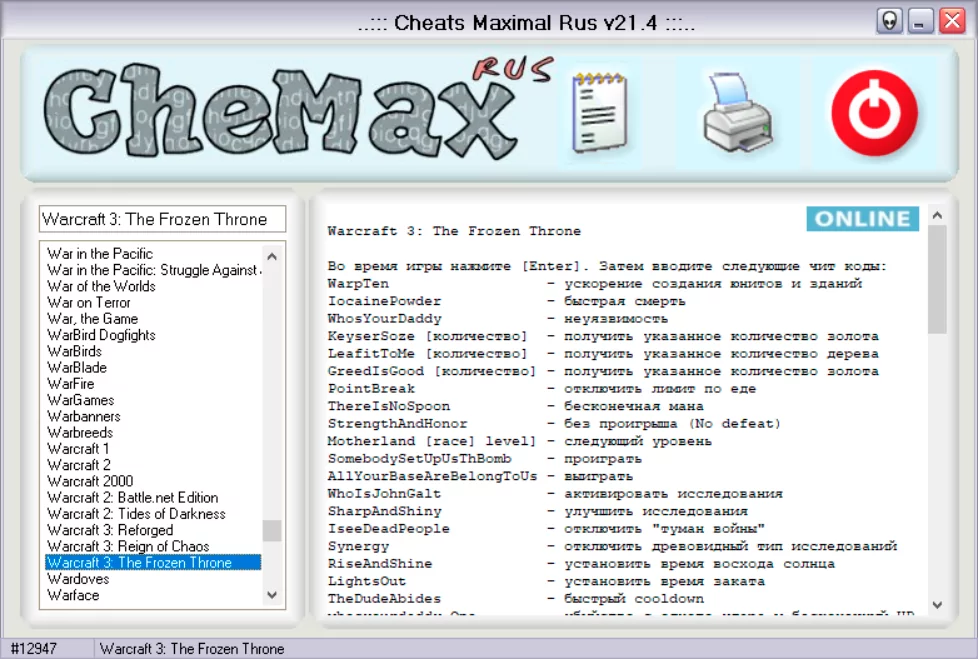
Task: Close the Cheats Maximal window
Action: click(952, 21)
